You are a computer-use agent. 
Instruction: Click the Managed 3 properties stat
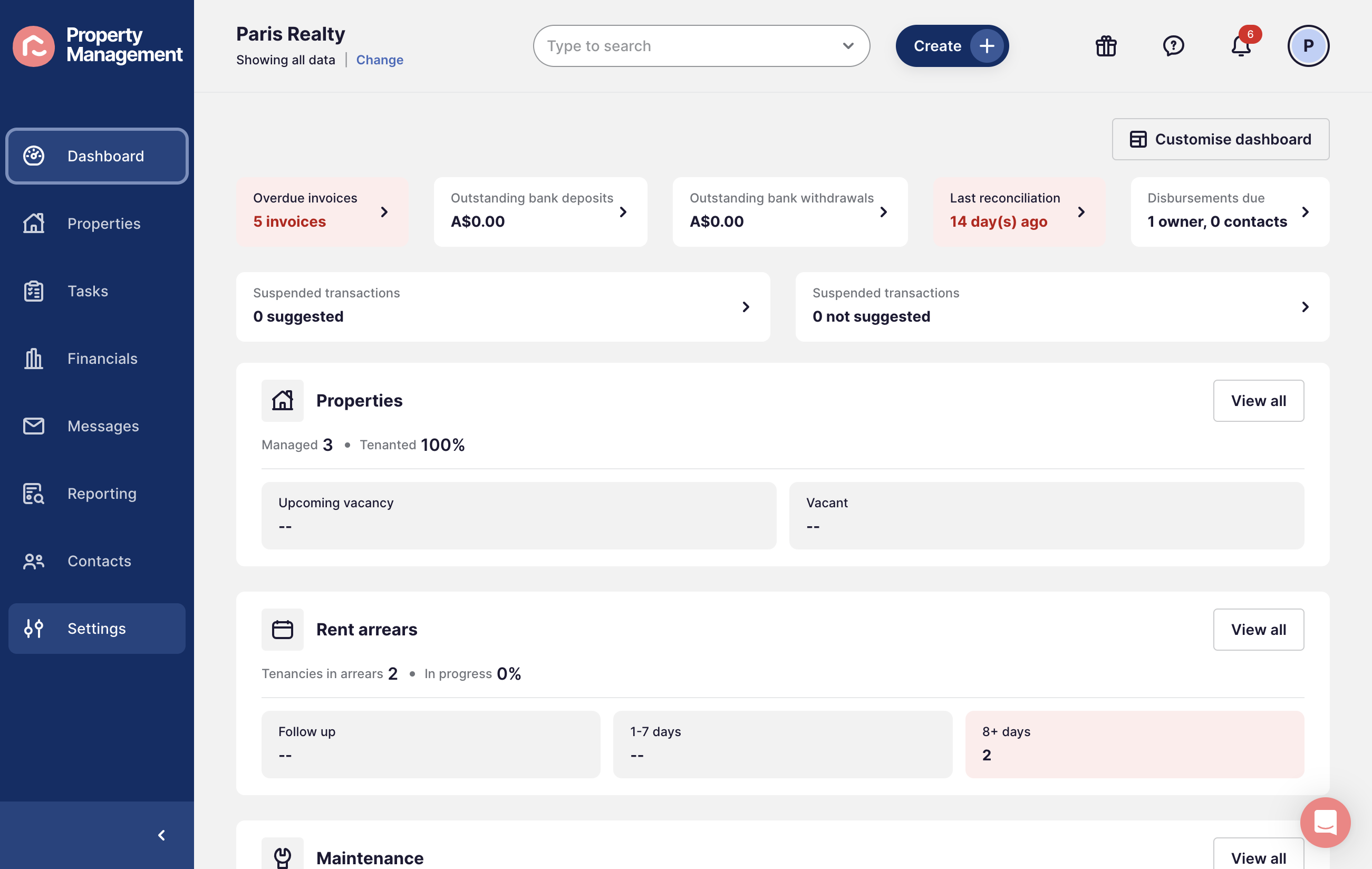click(297, 445)
